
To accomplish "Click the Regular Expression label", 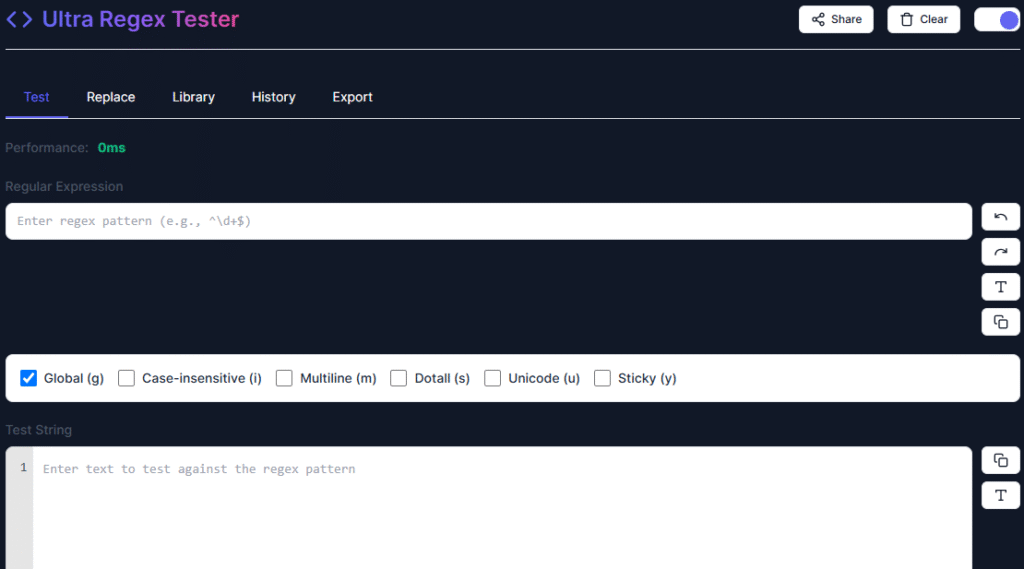I will (64, 187).
